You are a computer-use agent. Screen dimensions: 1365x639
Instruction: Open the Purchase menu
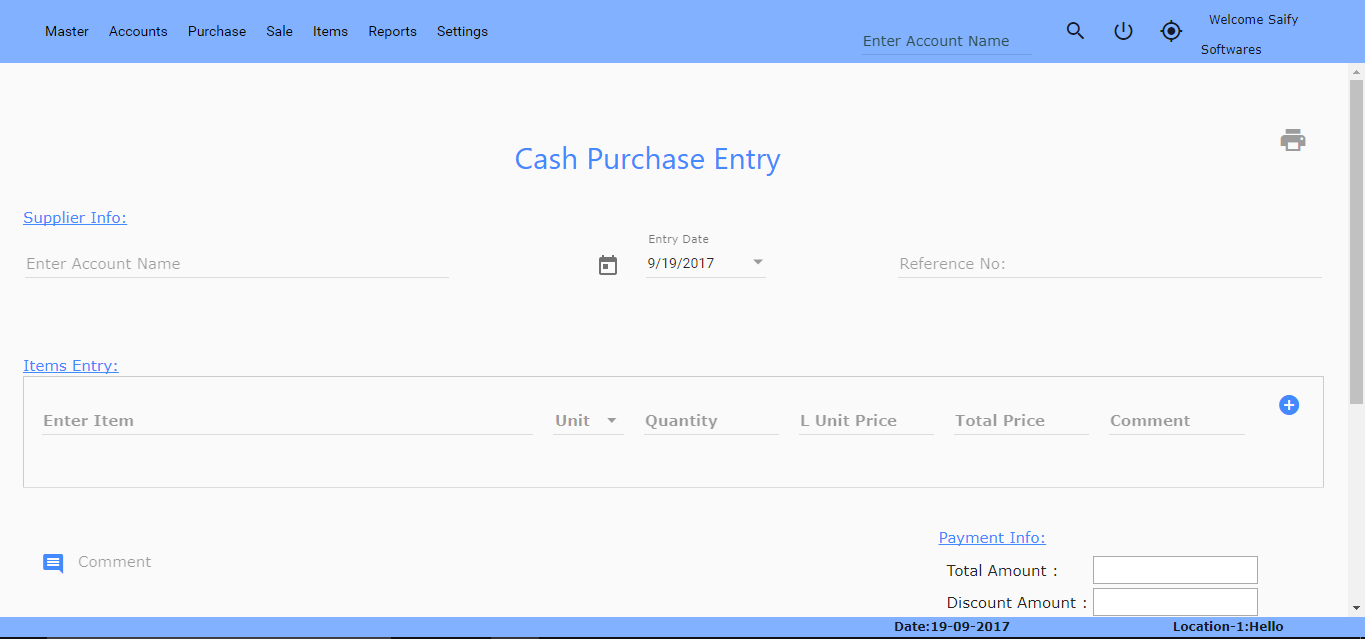click(217, 31)
